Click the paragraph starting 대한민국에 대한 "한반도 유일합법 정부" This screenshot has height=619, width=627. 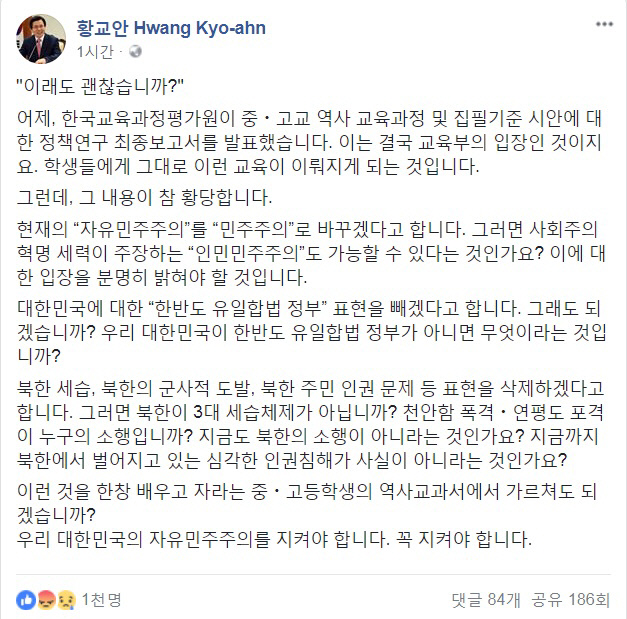(x=312, y=332)
